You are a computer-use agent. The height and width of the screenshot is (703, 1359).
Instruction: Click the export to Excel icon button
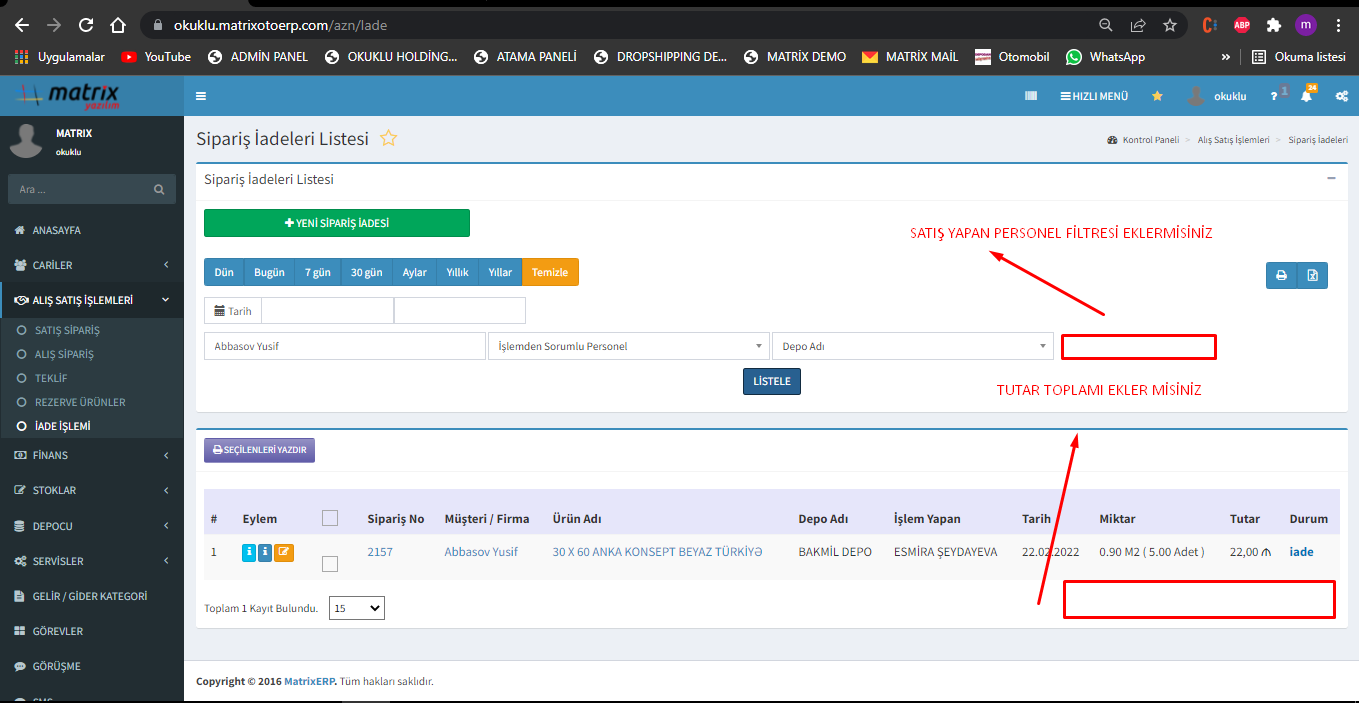1312,275
